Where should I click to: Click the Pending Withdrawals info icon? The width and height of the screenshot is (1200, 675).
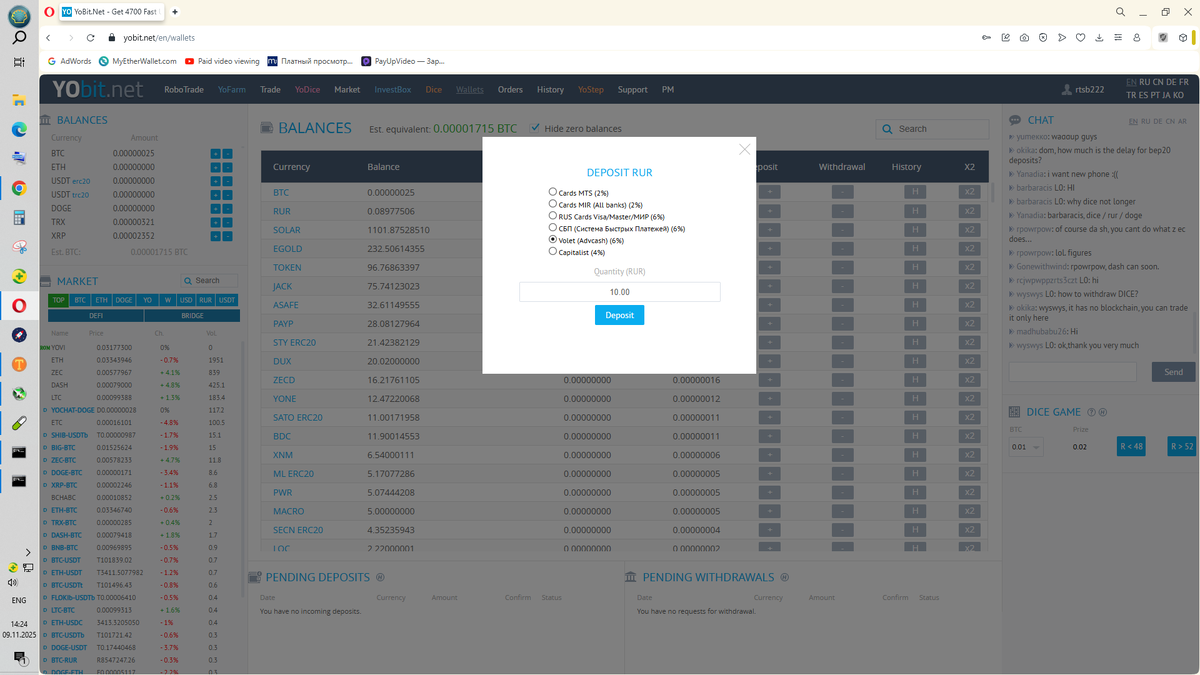[784, 577]
